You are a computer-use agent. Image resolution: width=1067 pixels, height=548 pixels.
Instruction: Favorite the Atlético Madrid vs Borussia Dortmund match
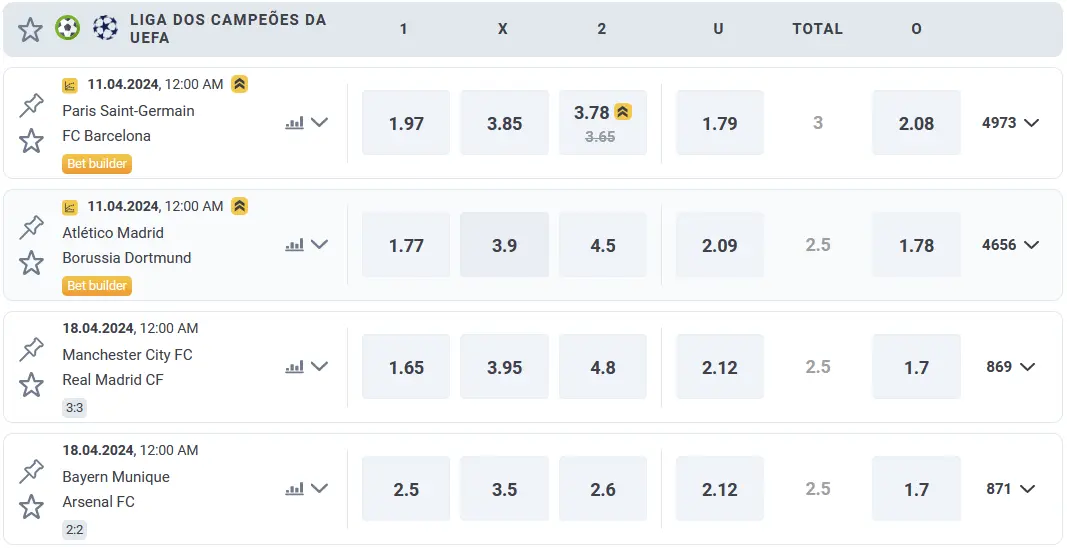coord(32,263)
